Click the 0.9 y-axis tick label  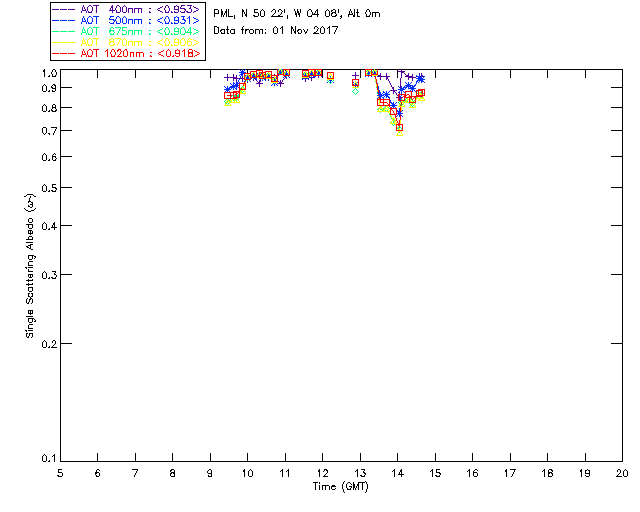pos(49,88)
